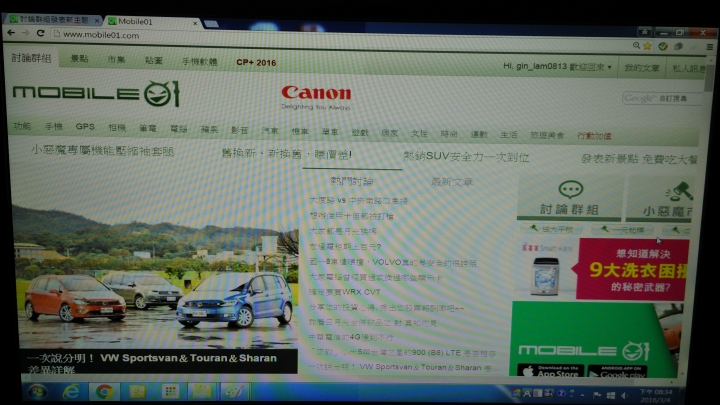Switch to the 熱門討論 tab
This screenshot has height=405, width=720.
pyautogui.click(x=352, y=182)
